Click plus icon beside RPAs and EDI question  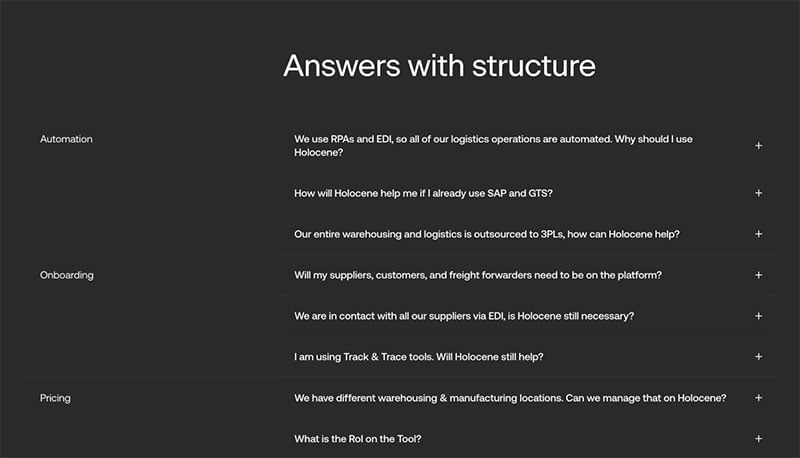pyautogui.click(x=758, y=146)
